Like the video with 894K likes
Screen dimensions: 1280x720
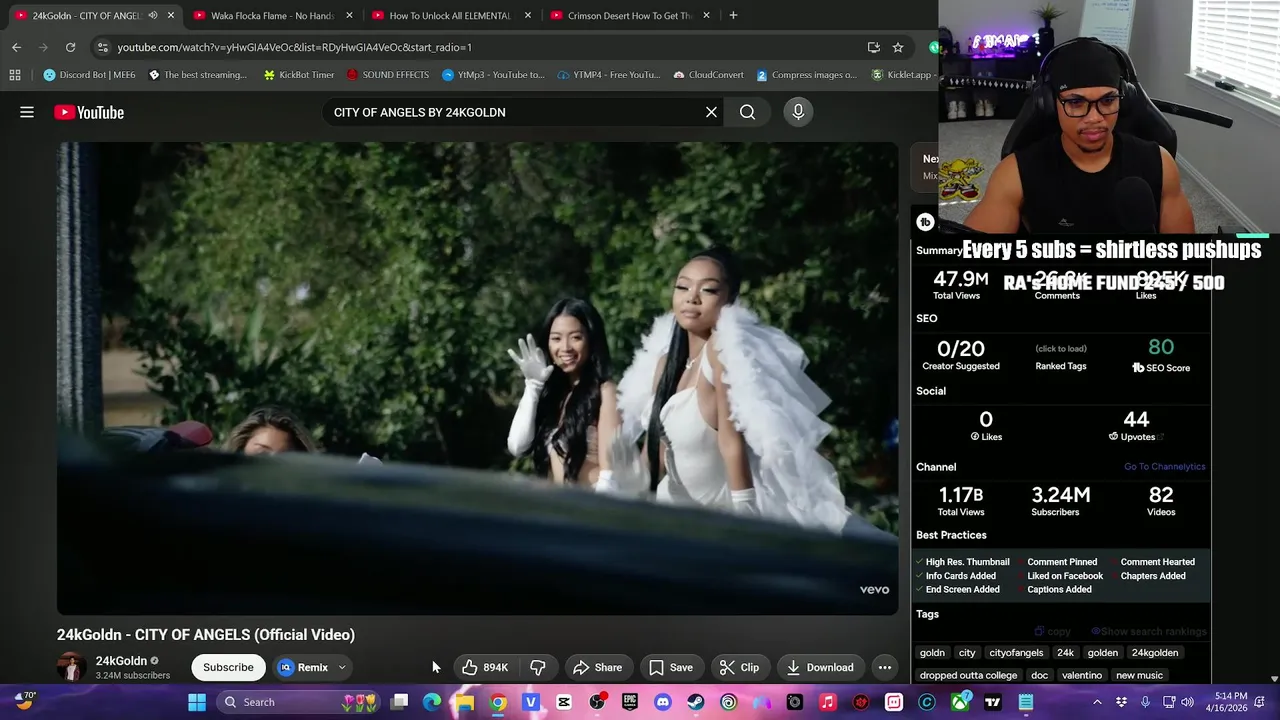pos(485,667)
